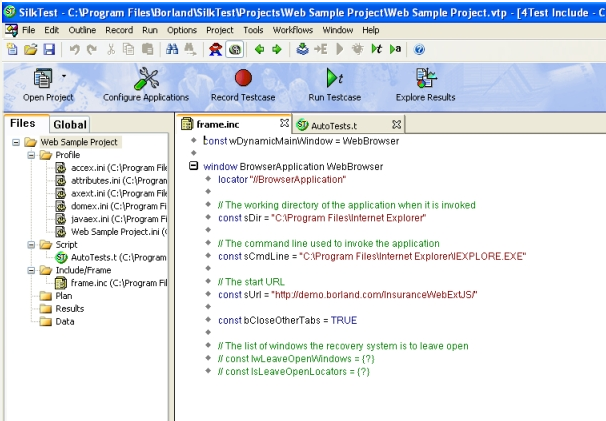Click the blue Help question mark icon
This screenshot has height=421, width=606.
(x=419, y=49)
